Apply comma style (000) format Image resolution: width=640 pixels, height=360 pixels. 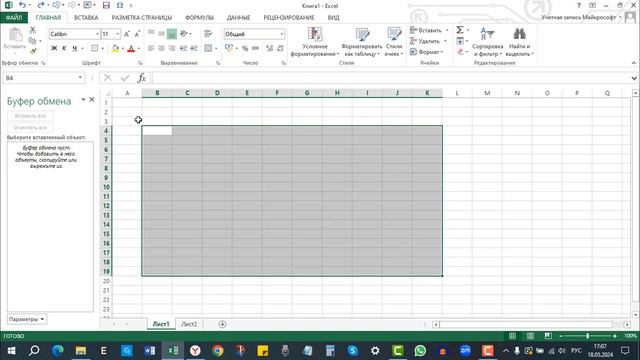click(x=256, y=48)
